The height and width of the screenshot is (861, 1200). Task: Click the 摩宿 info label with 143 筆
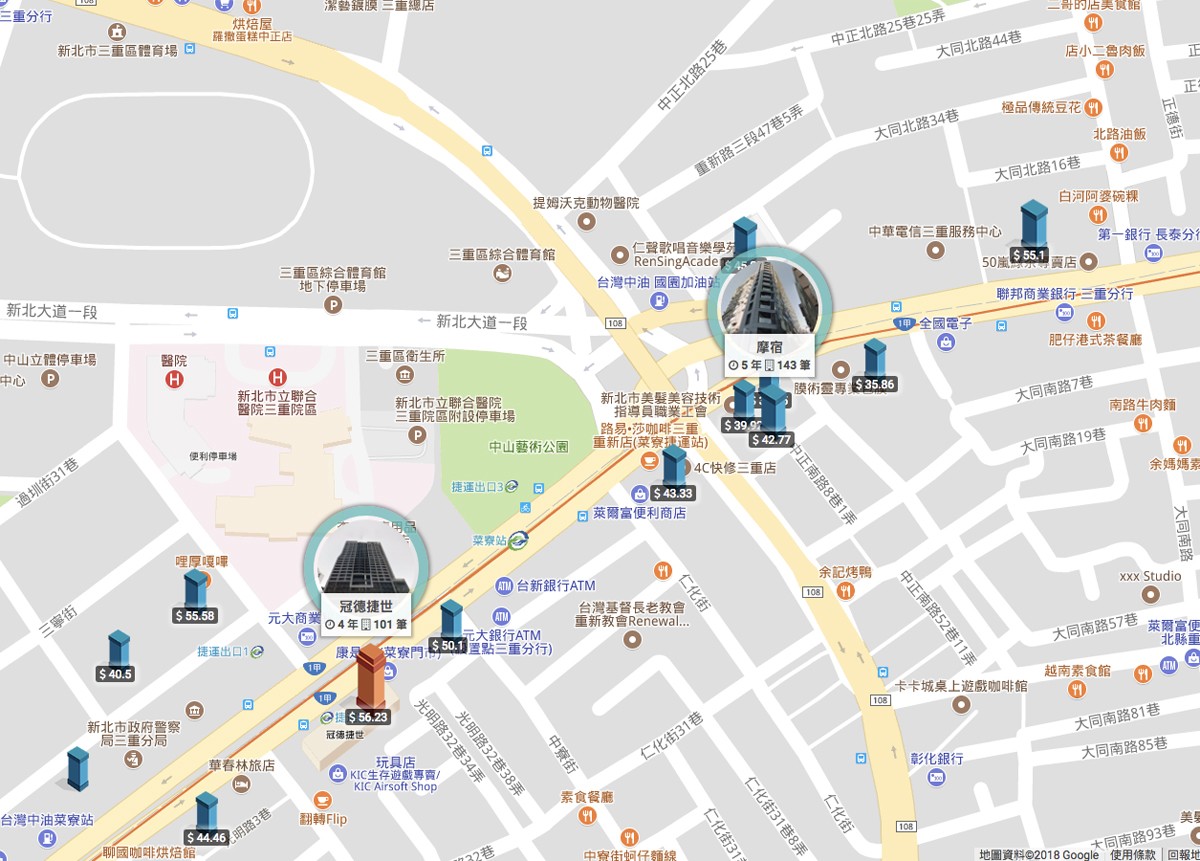pos(770,357)
